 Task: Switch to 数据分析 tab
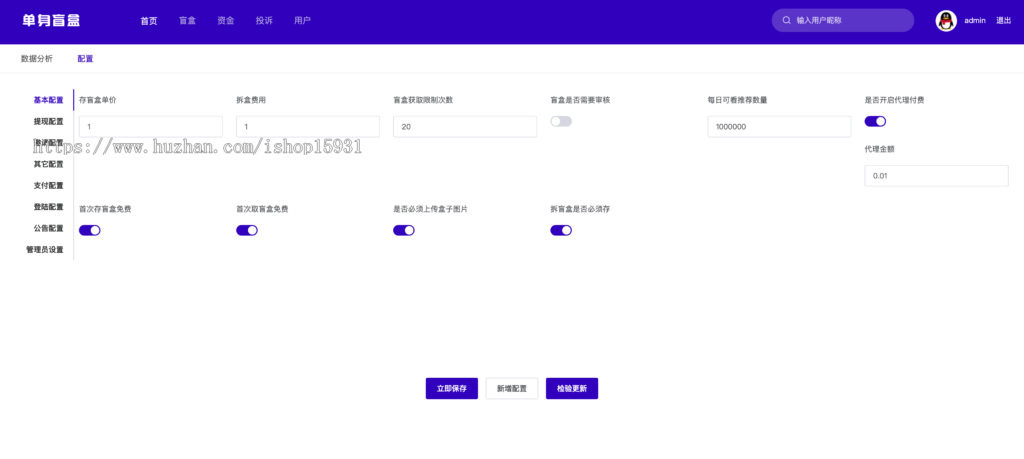pos(37,59)
